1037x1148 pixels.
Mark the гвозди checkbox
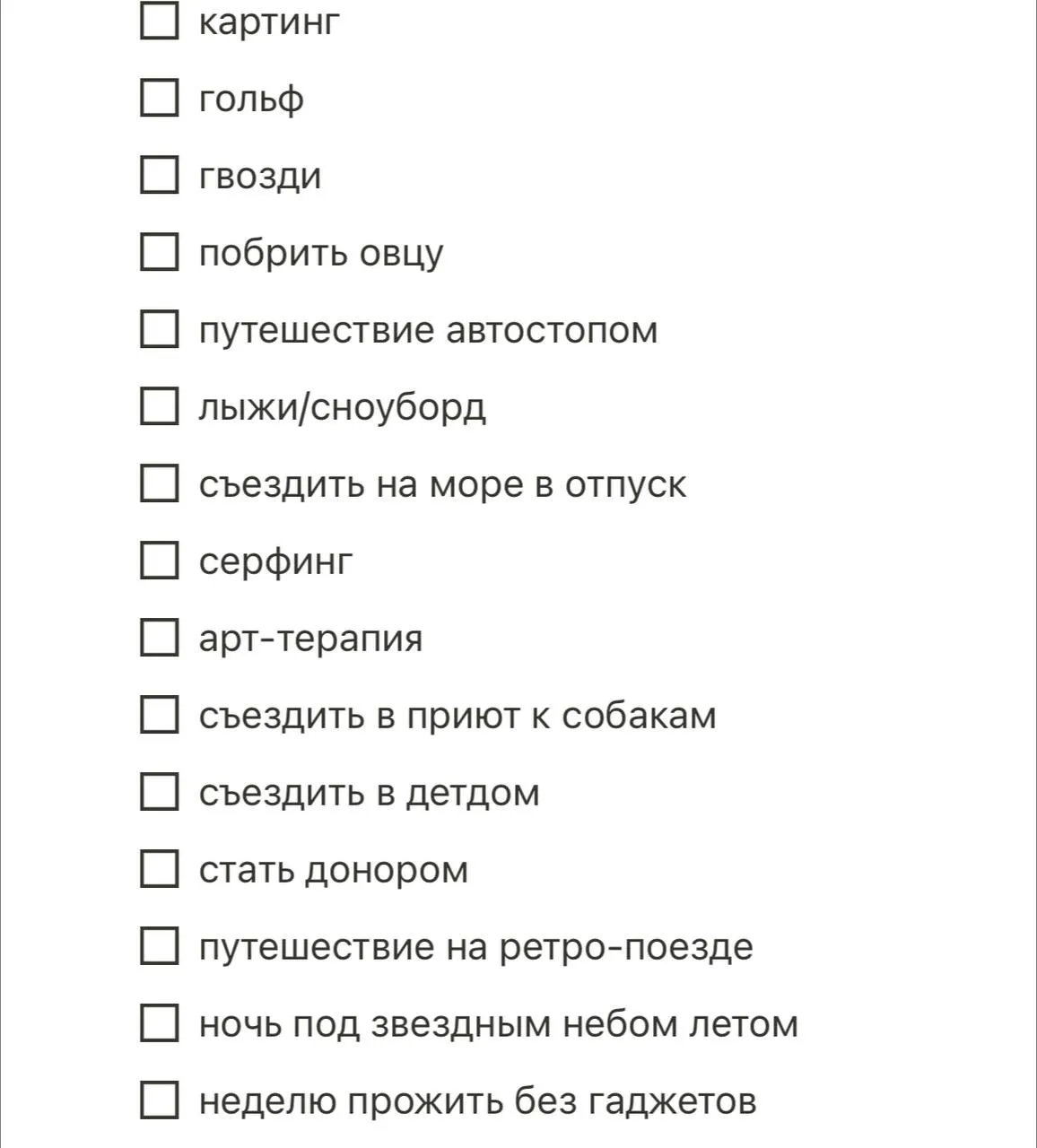tap(160, 175)
